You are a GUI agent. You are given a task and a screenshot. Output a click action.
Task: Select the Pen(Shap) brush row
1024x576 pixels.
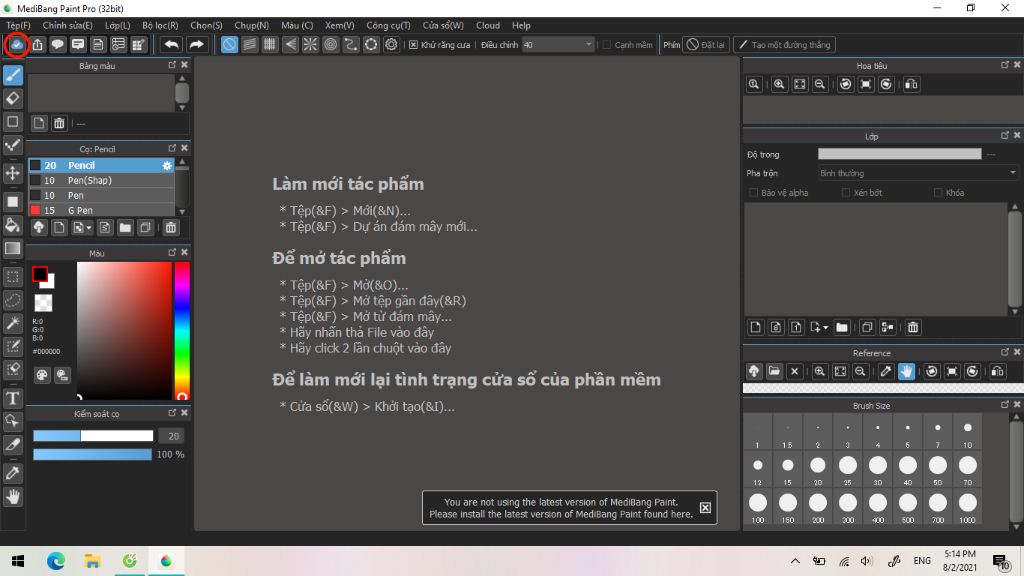tap(101, 180)
